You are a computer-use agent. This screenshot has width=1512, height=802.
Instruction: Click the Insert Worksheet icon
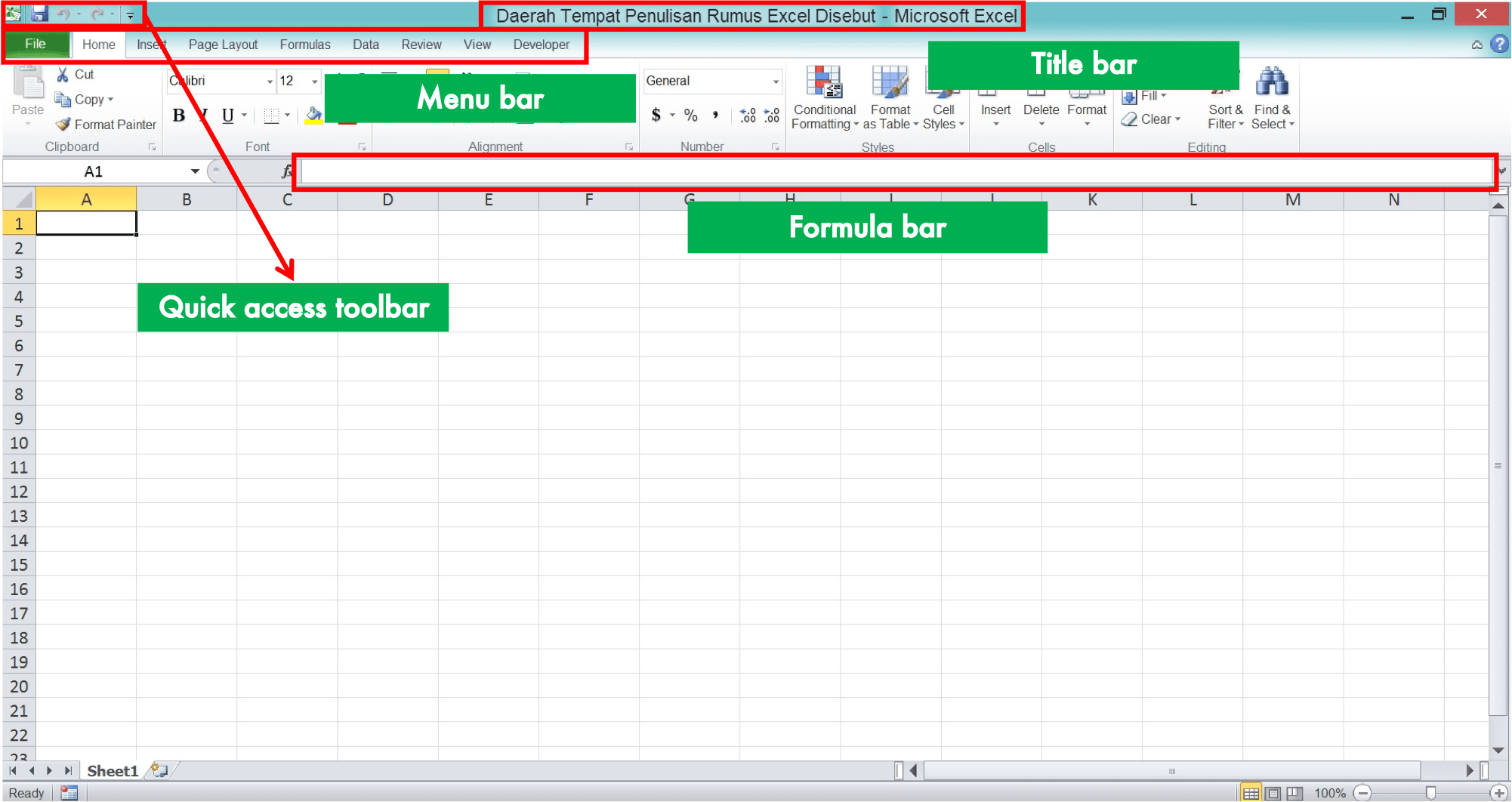[x=159, y=770]
